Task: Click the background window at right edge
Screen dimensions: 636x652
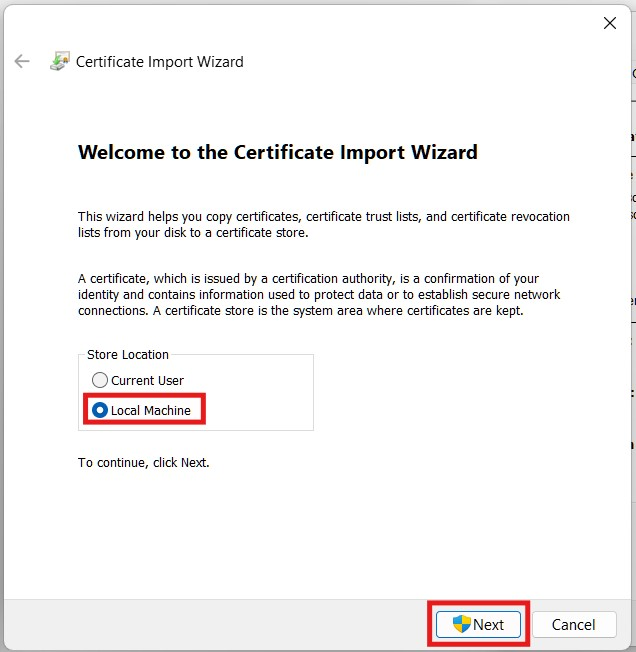Action: [x=631, y=250]
